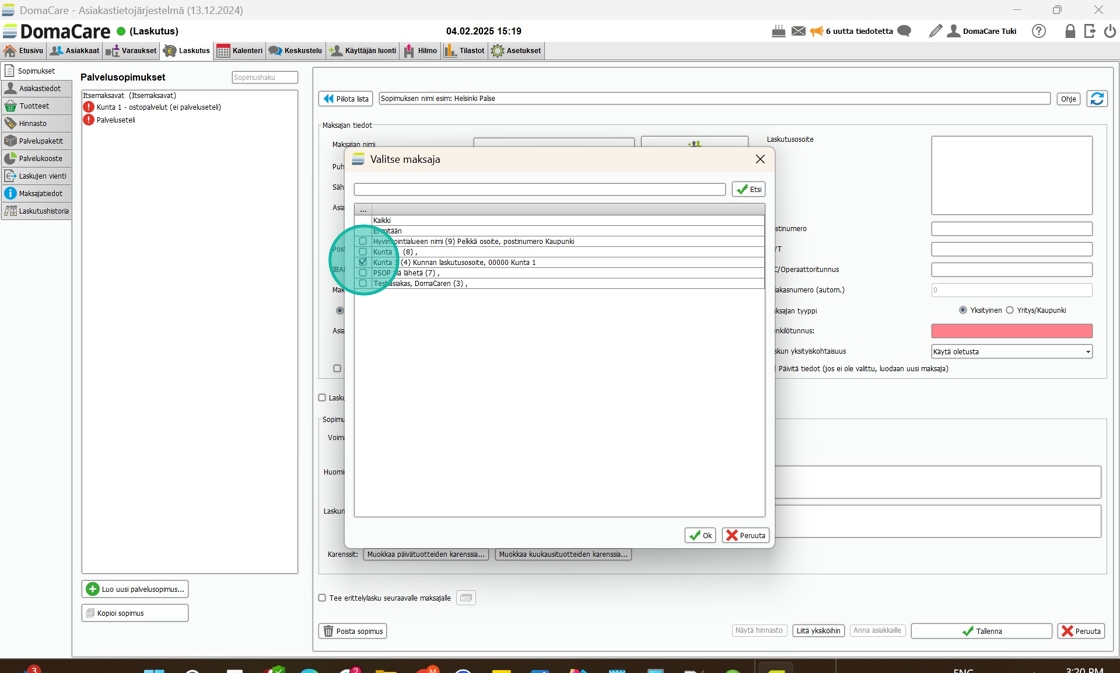Open Tuotteet basket in sidebar
1120x673 pixels.
(36, 106)
